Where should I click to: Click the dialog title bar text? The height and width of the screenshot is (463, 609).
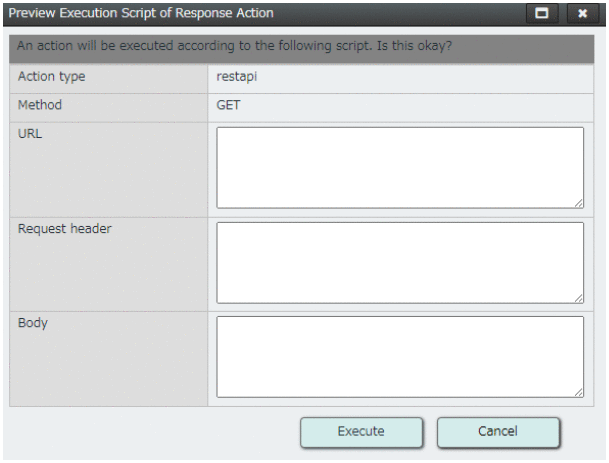click(x=141, y=14)
